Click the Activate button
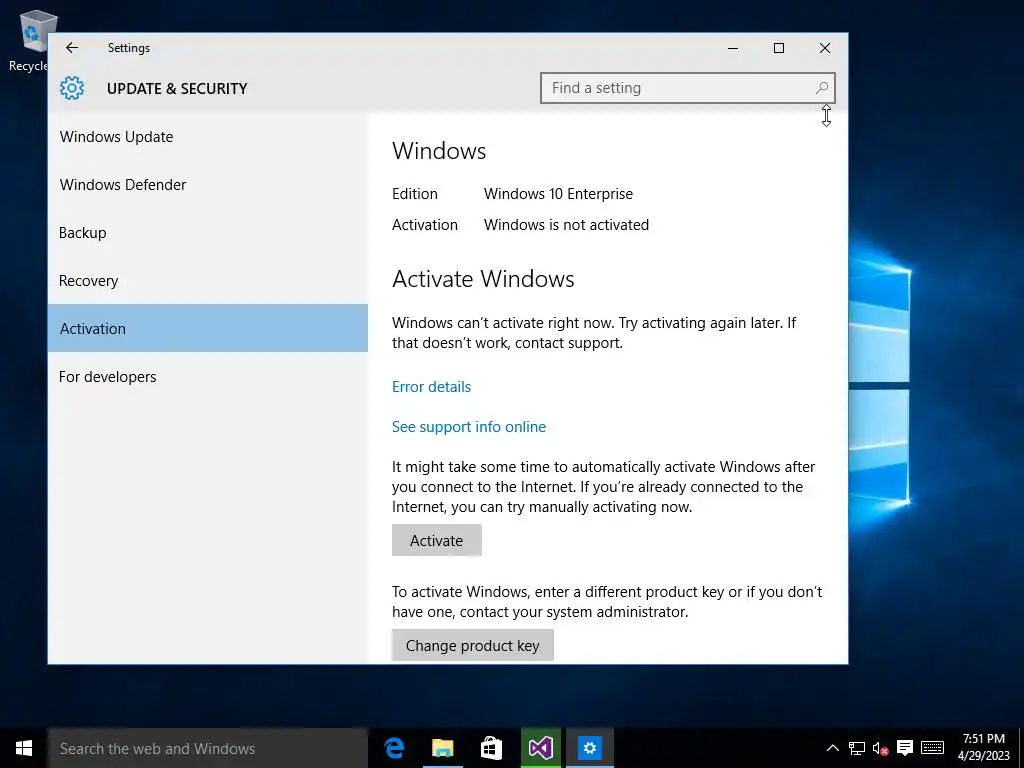This screenshot has height=768, width=1024. [437, 540]
